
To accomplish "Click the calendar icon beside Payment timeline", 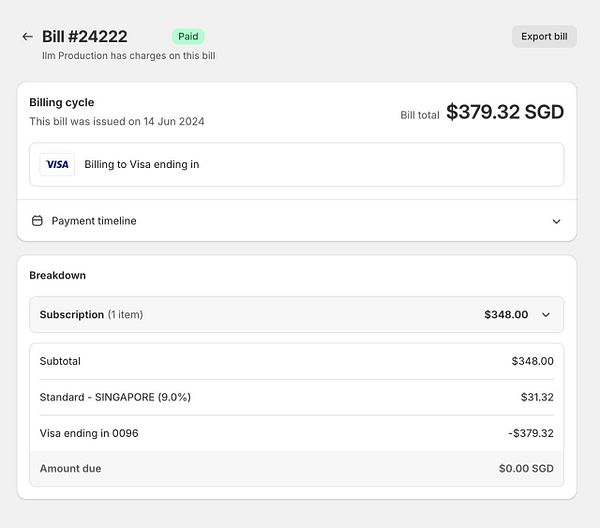I will 38,221.
